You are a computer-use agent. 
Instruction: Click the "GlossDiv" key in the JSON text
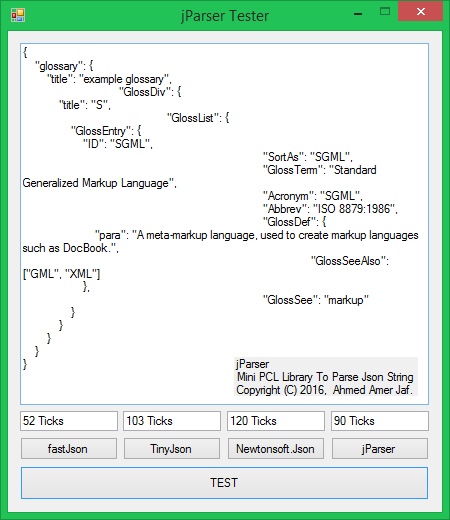[x=145, y=92]
